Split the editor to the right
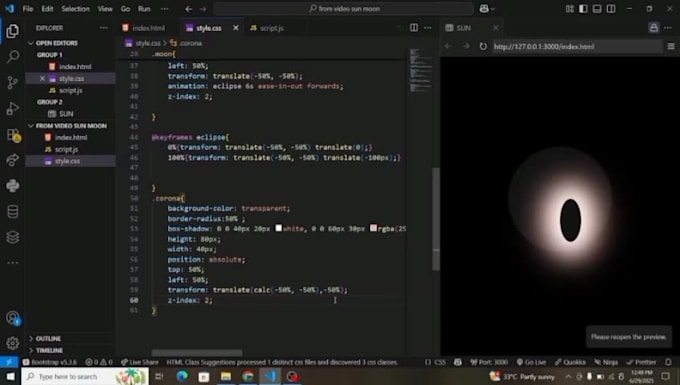The height and width of the screenshot is (385, 680). 414,28
